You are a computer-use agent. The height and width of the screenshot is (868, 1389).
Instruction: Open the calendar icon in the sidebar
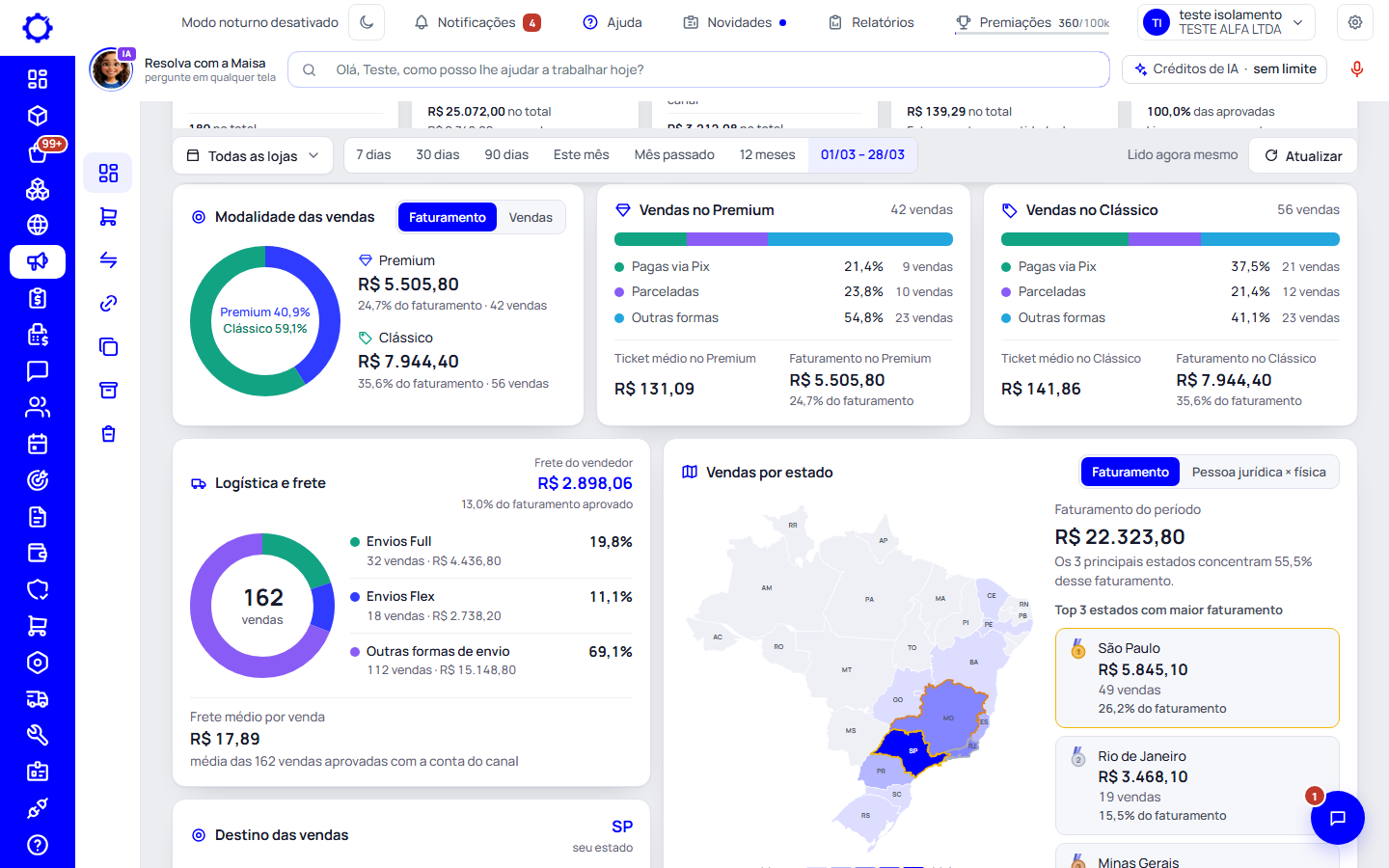38,445
